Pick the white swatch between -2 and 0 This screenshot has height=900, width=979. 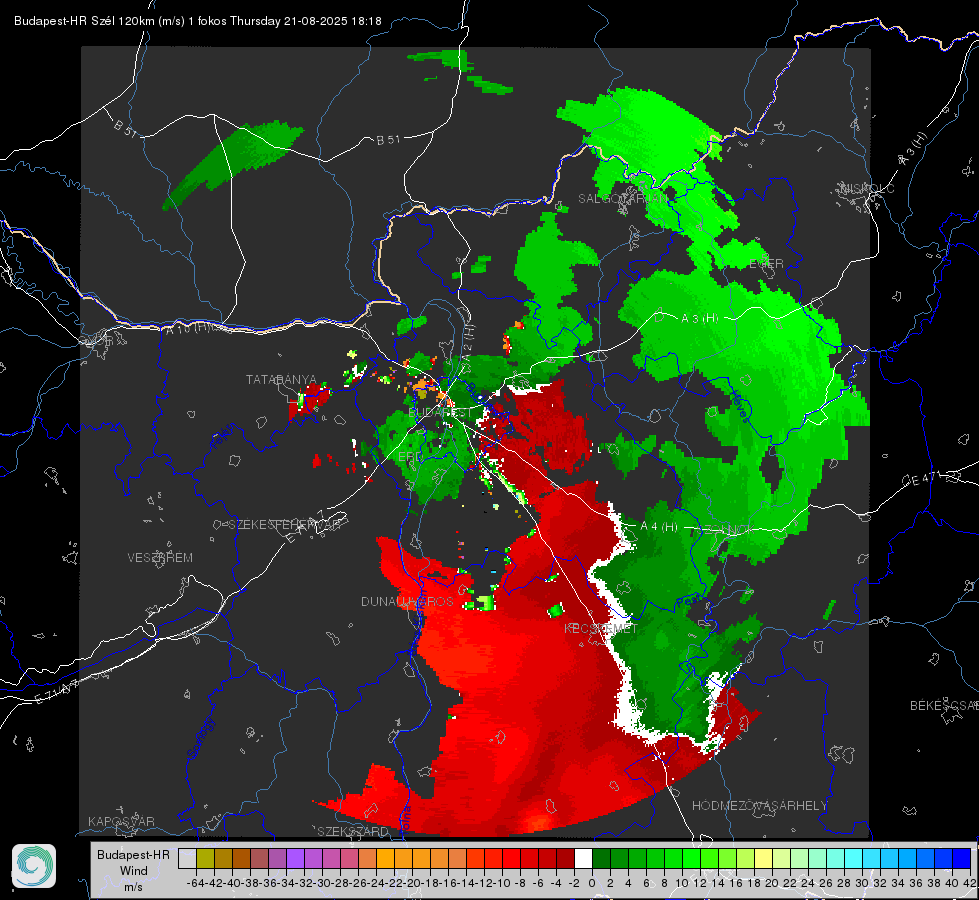click(x=583, y=858)
